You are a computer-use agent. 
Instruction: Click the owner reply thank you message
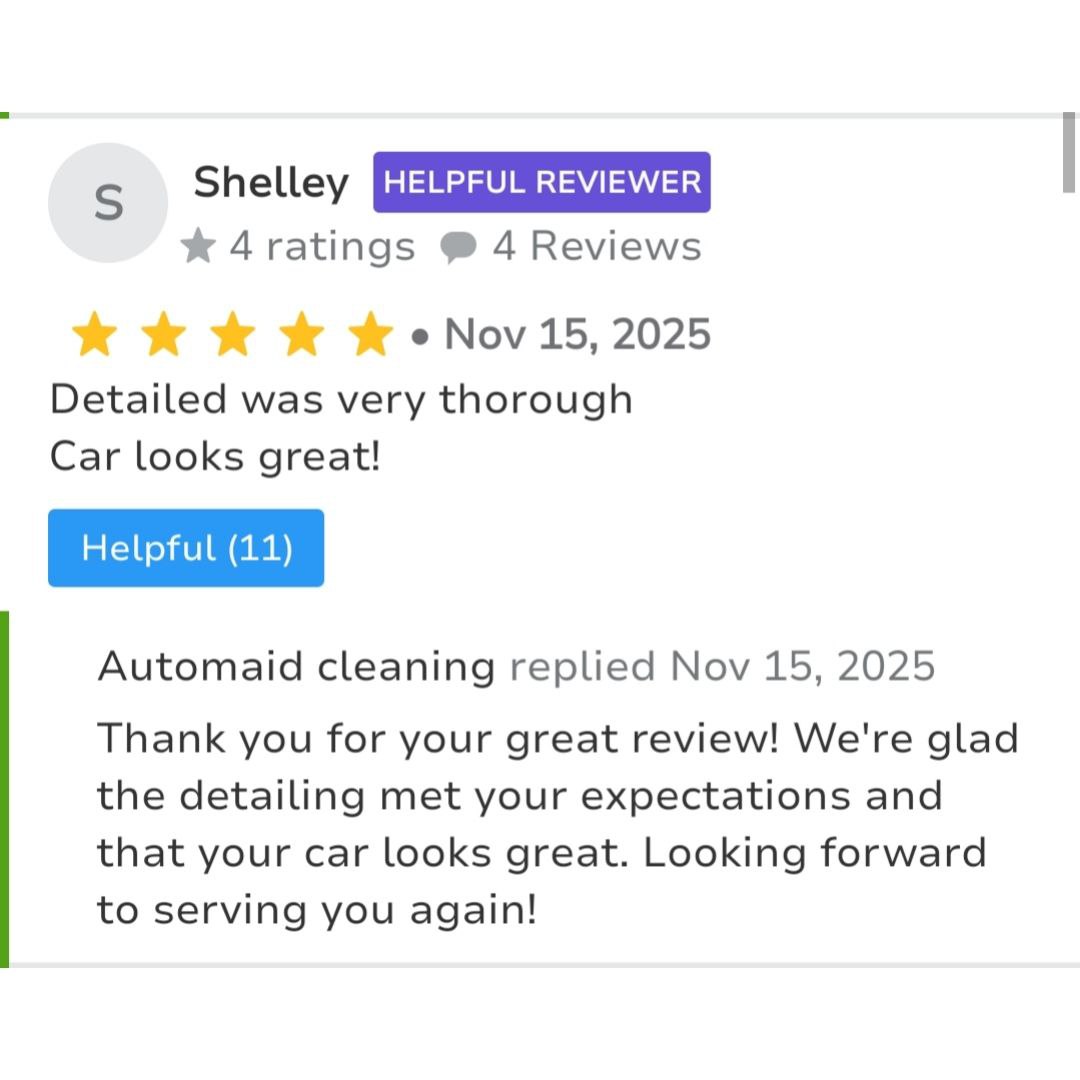pyautogui.click(x=558, y=824)
